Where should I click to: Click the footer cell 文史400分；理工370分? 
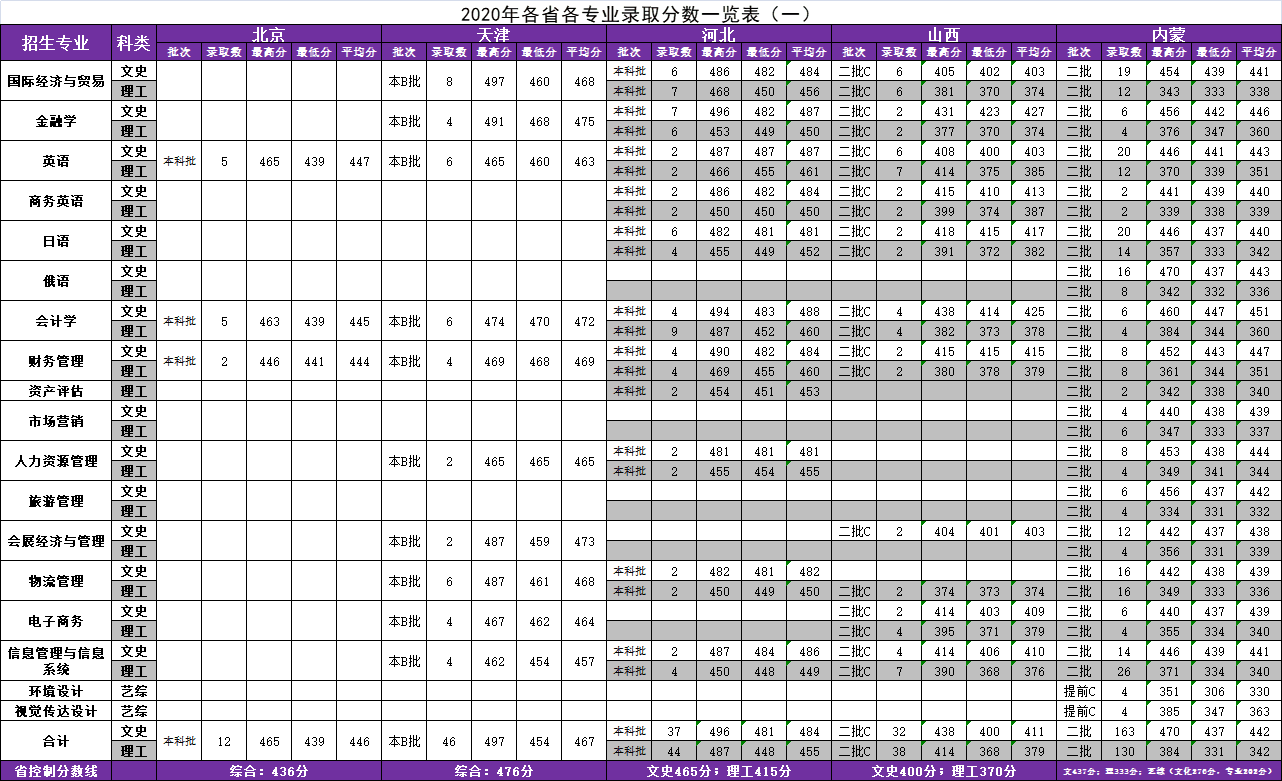point(944,771)
